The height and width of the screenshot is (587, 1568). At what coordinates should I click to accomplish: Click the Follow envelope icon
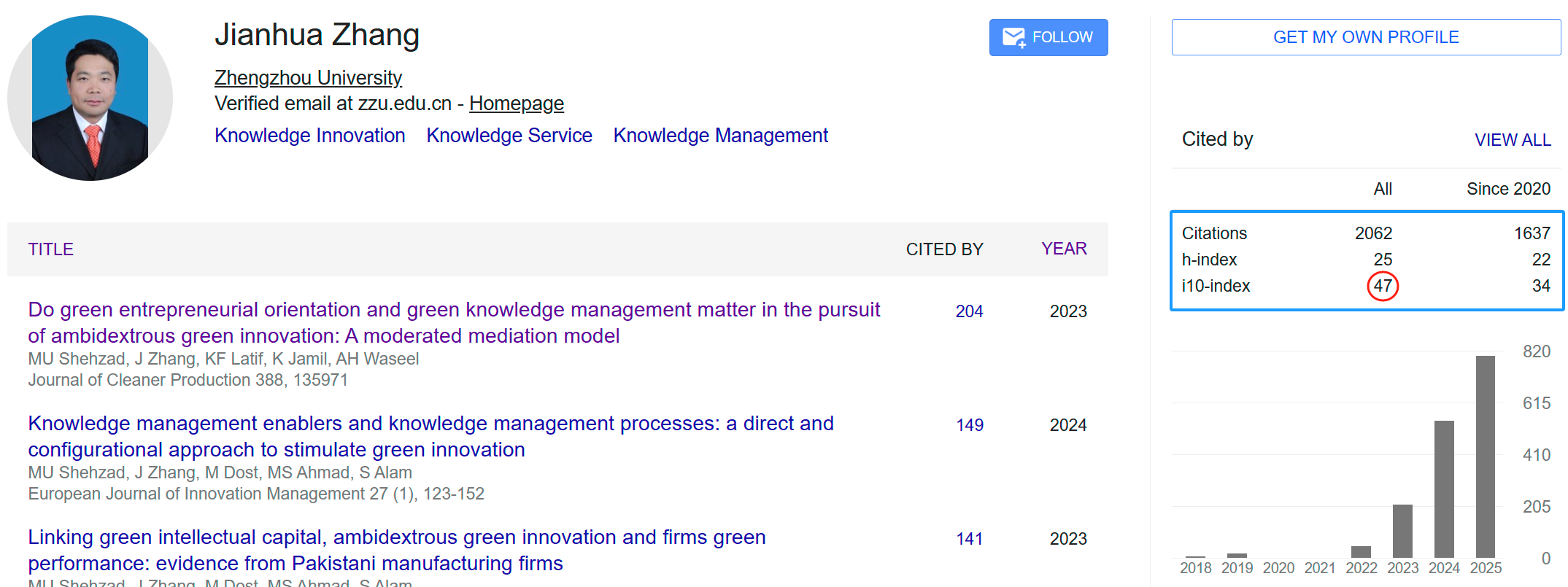1013,38
